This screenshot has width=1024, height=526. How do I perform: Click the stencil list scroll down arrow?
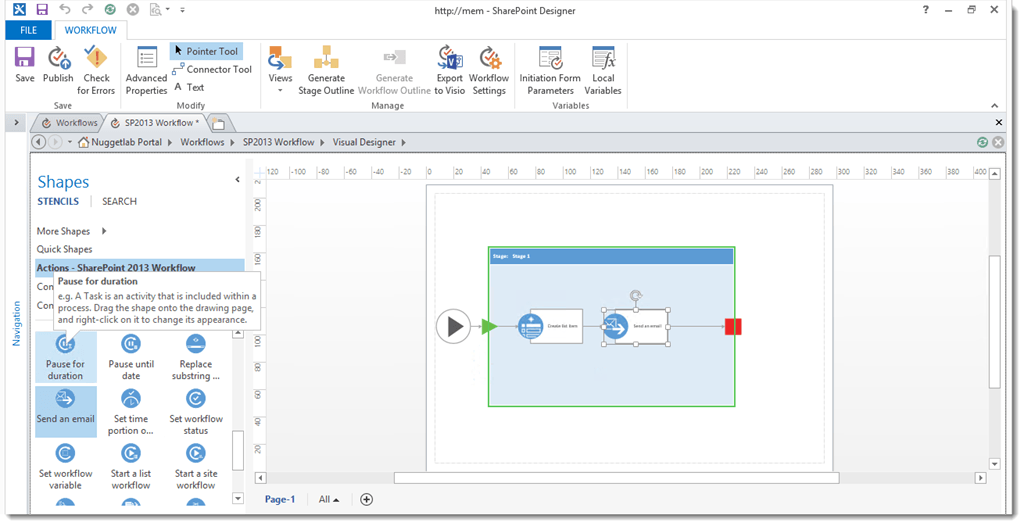[238, 499]
